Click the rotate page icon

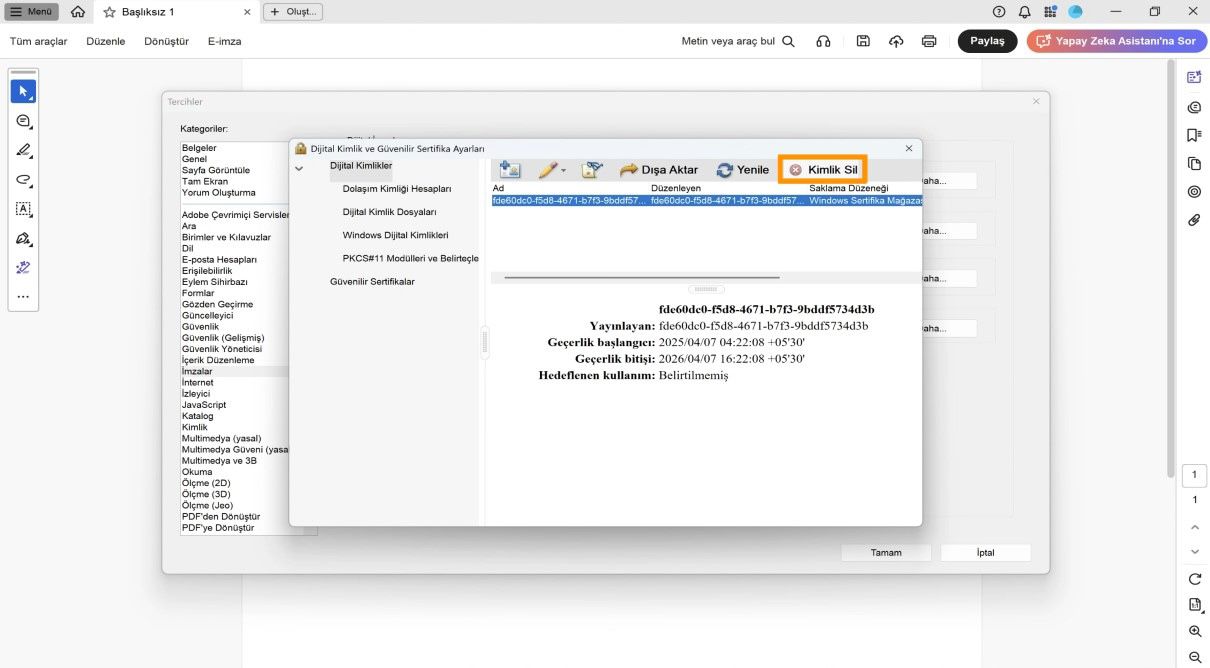tap(1195, 579)
